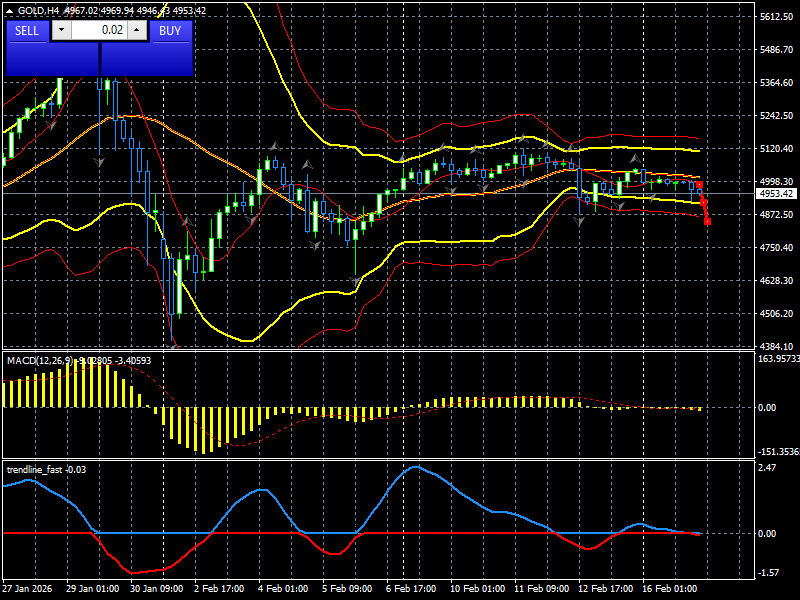Click the 29 Jan 01:00 time label
Image resolution: width=800 pixels, height=600 pixels.
(x=92, y=589)
